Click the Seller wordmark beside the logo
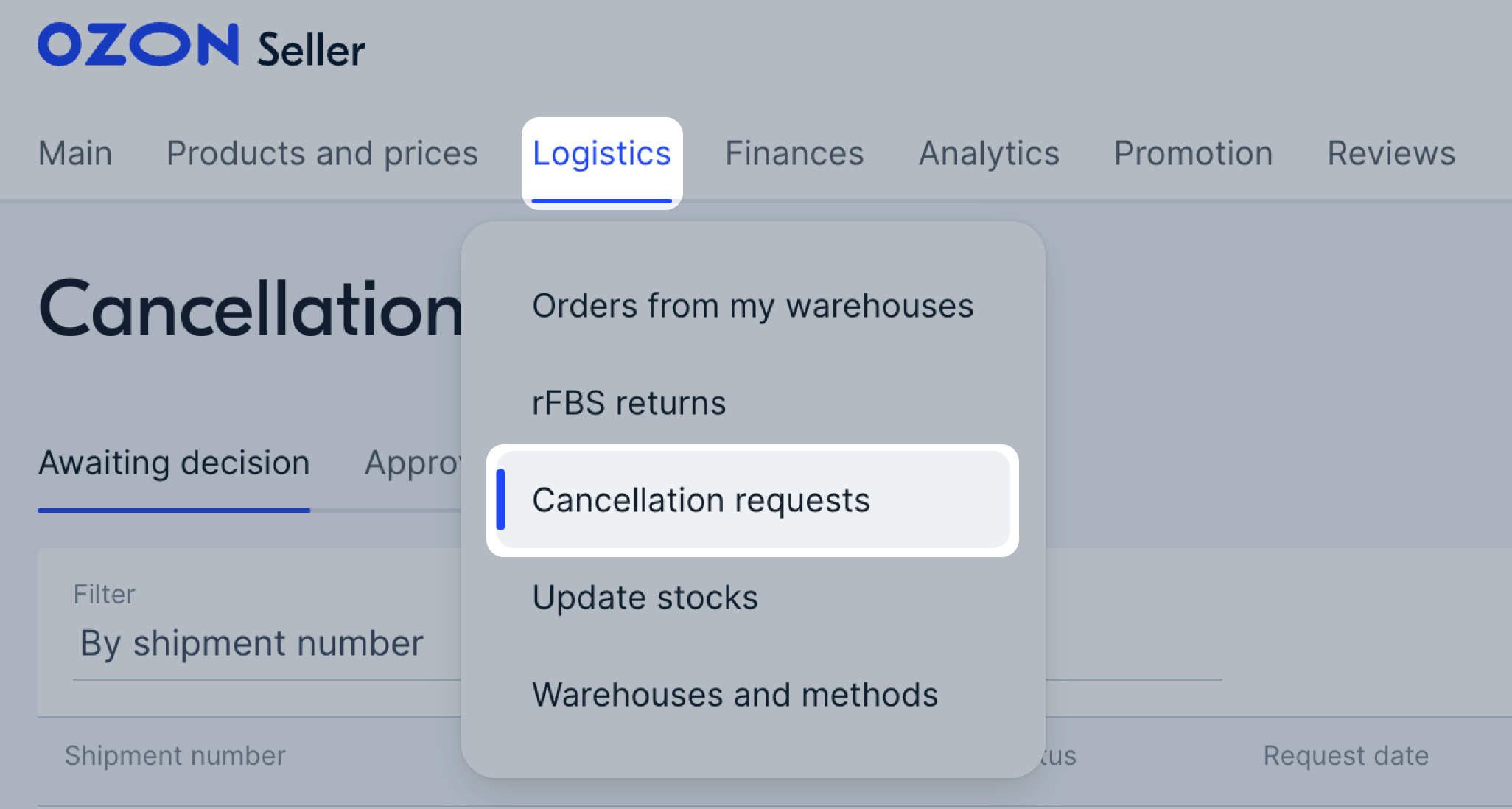Image resolution: width=1512 pixels, height=809 pixels. click(311, 50)
